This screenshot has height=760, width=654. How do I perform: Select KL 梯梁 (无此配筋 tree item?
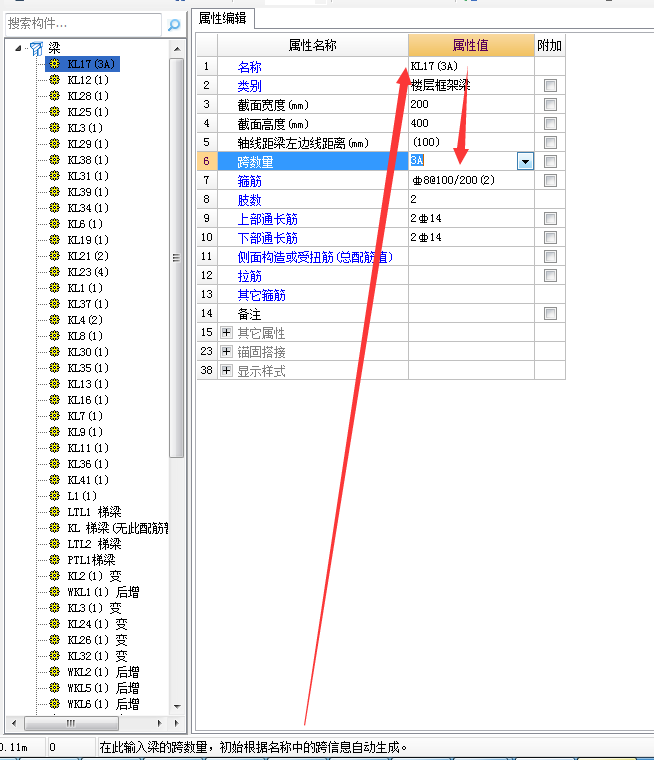click(118, 528)
